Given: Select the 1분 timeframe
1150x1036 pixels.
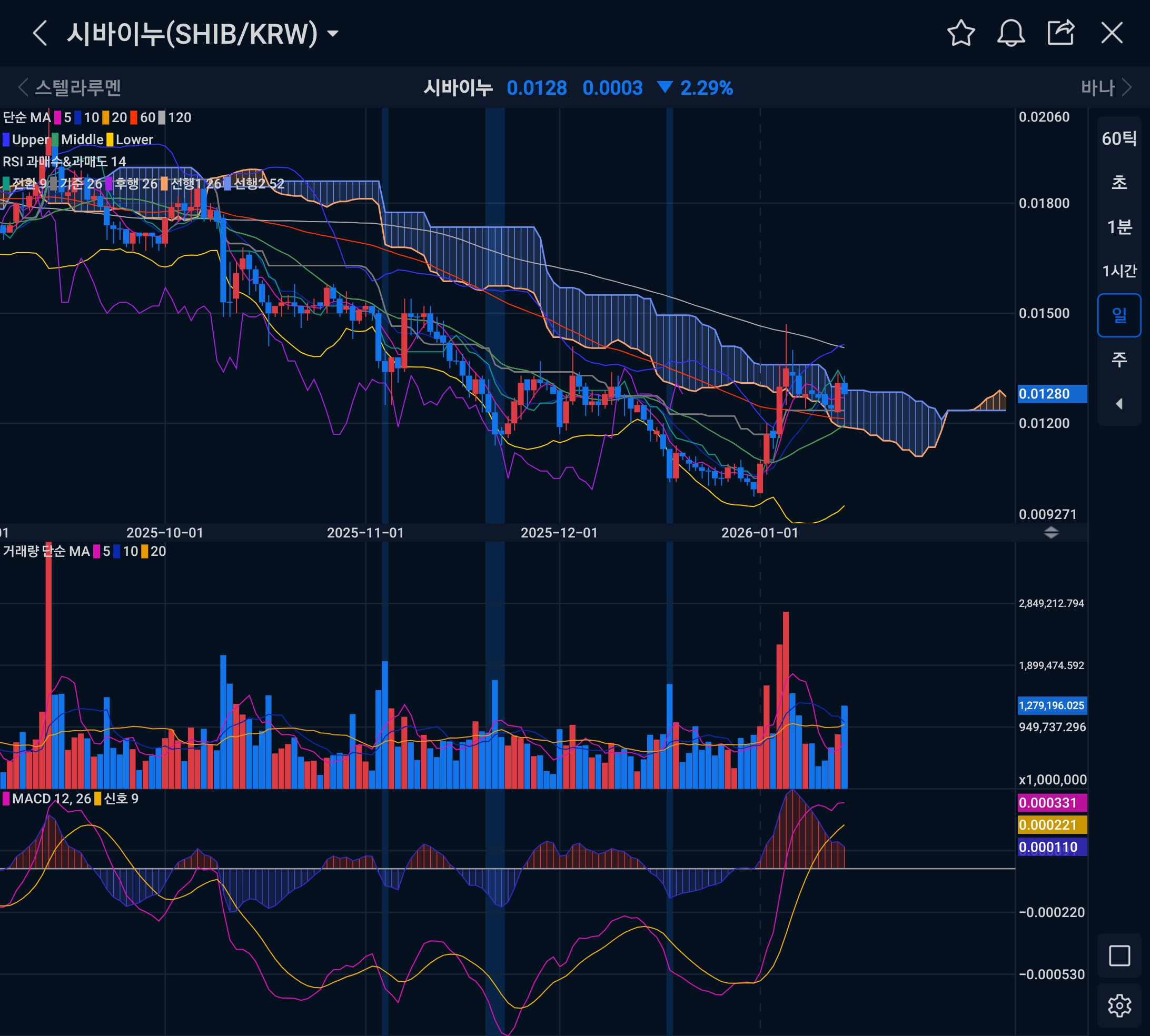Looking at the screenshot, I should 1119,227.
